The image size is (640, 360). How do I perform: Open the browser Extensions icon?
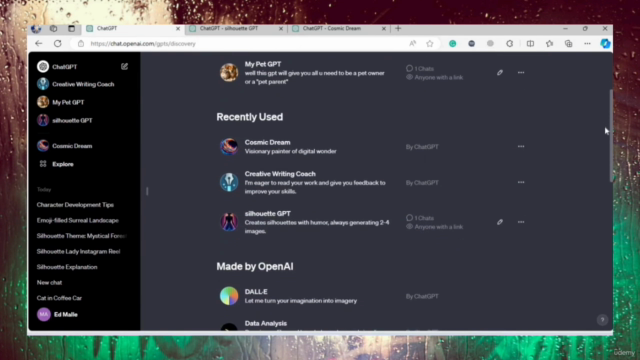[x=510, y=44]
